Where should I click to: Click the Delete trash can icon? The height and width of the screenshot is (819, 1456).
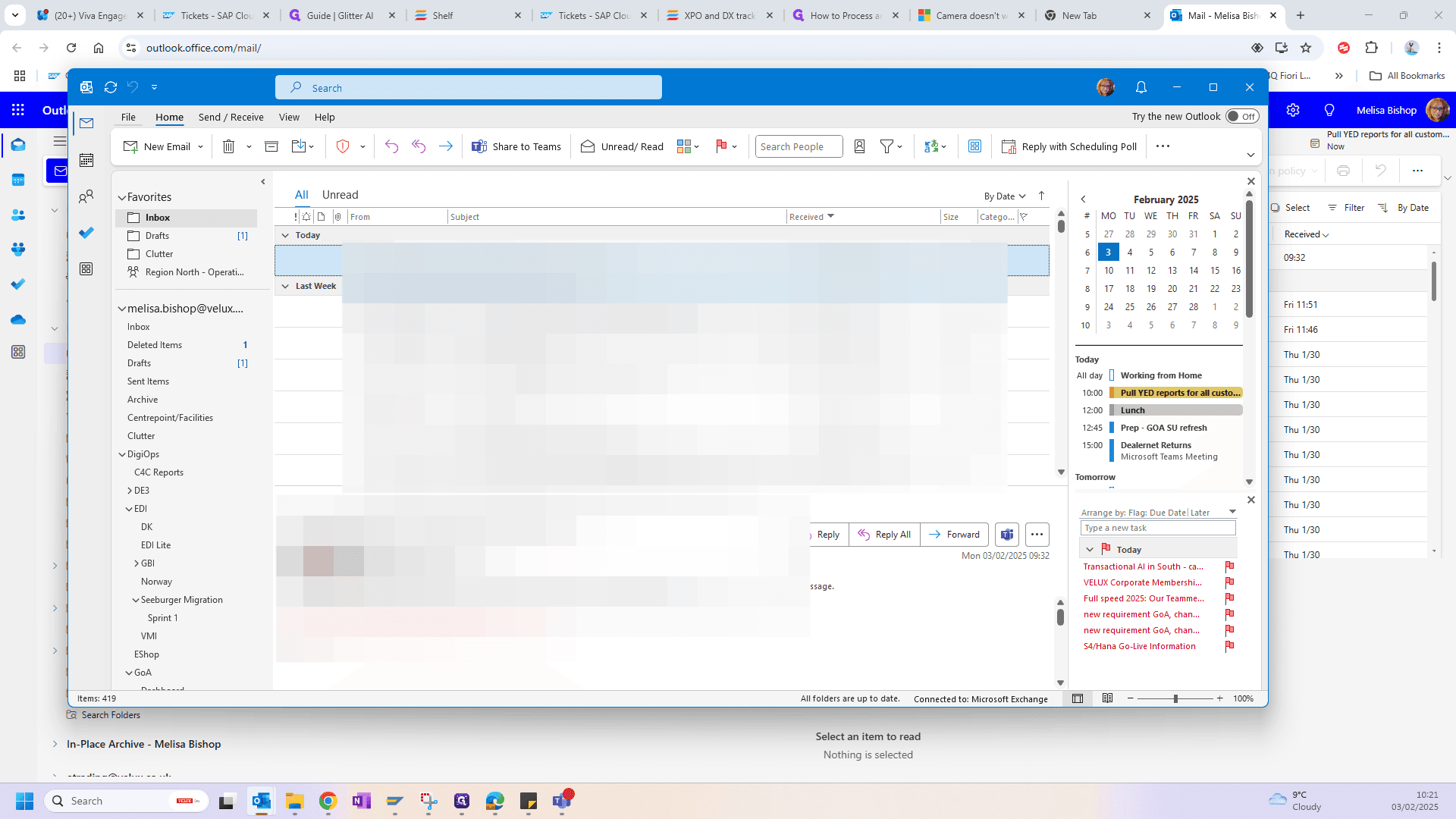tap(228, 146)
